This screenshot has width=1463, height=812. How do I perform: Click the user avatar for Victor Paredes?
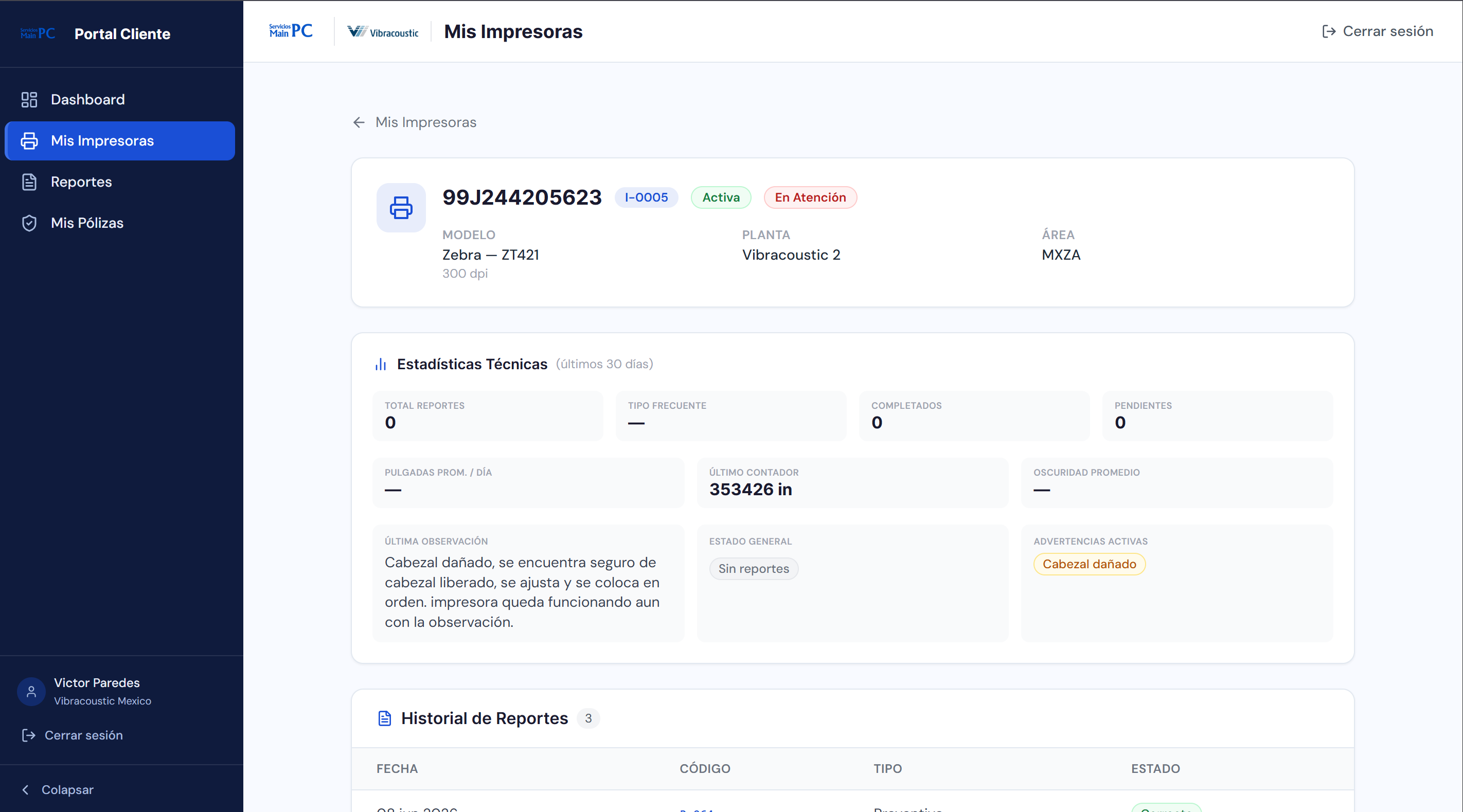click(31, 691)
